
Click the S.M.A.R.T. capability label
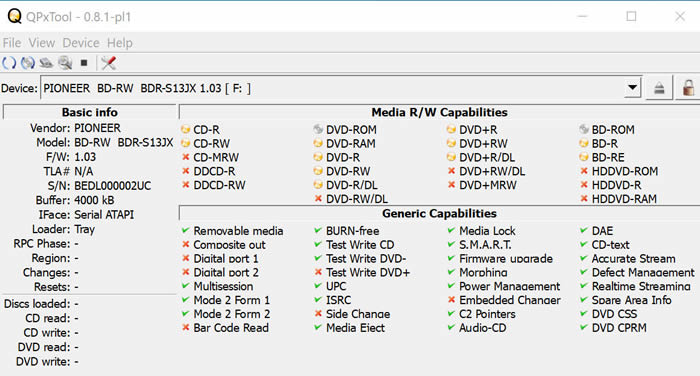(x=485, y=245)
